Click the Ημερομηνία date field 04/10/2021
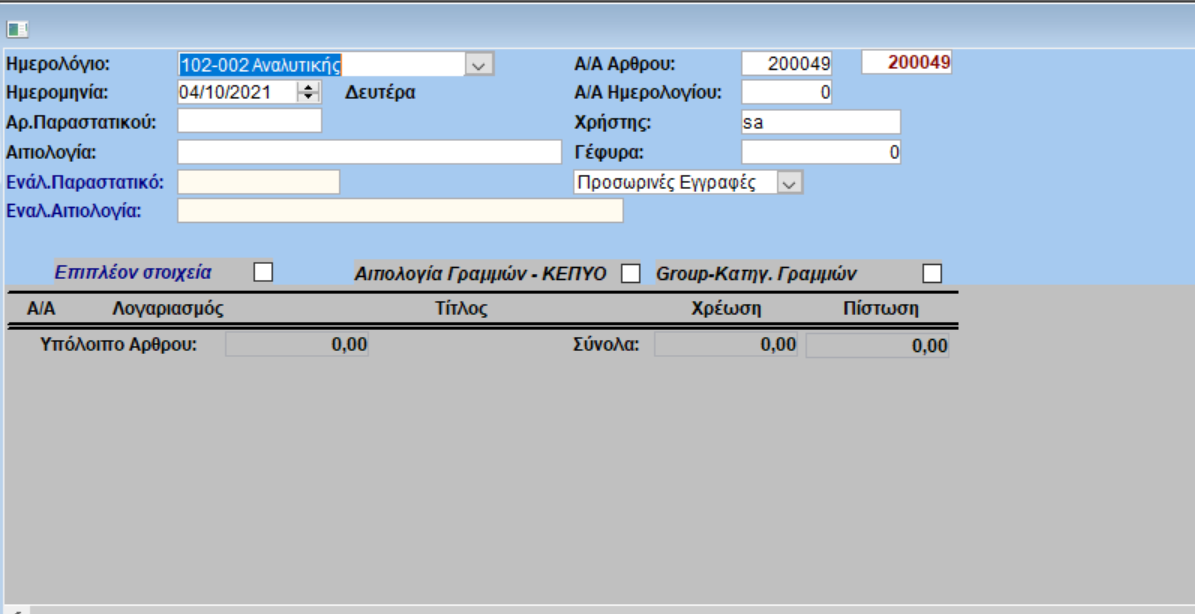1195x614 pixels. point(236,92)
